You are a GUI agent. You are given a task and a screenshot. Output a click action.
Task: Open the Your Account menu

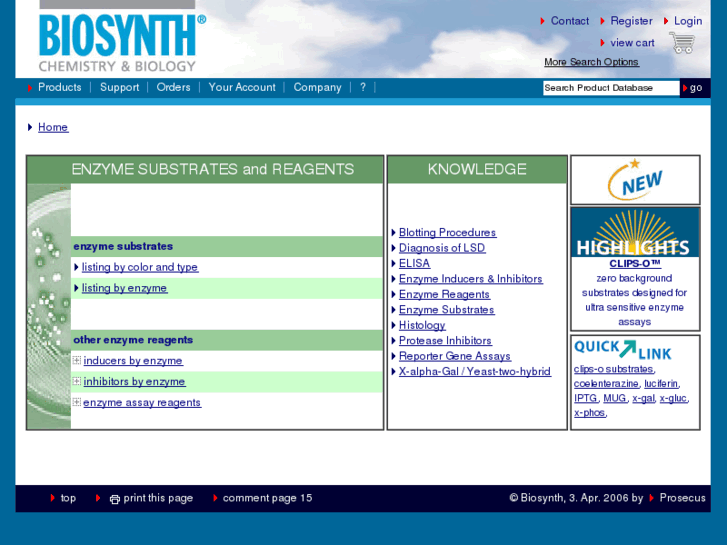(x=242, y=87)
